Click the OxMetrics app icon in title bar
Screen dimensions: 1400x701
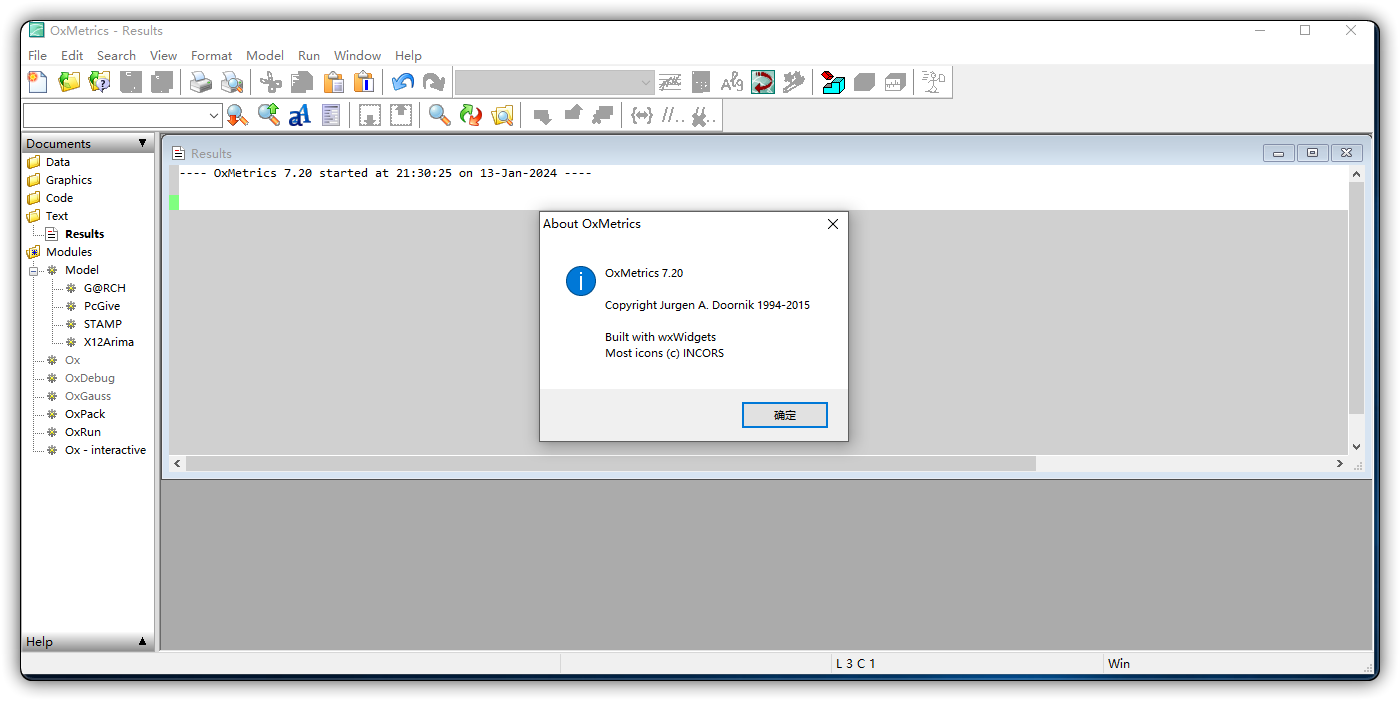37,30
